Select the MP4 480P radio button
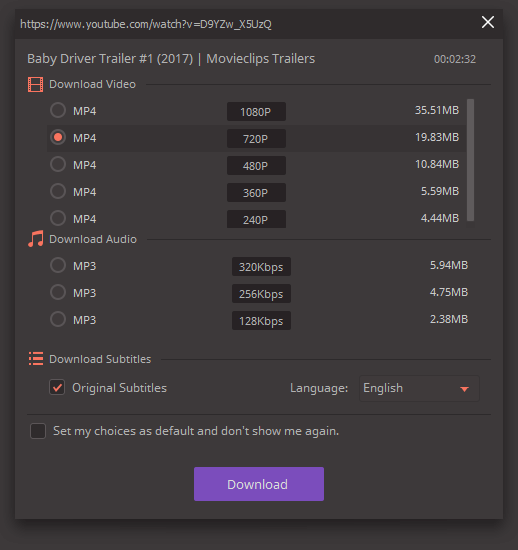The width and height of the screenshot is (518, 550). click(x=58, y=164)
